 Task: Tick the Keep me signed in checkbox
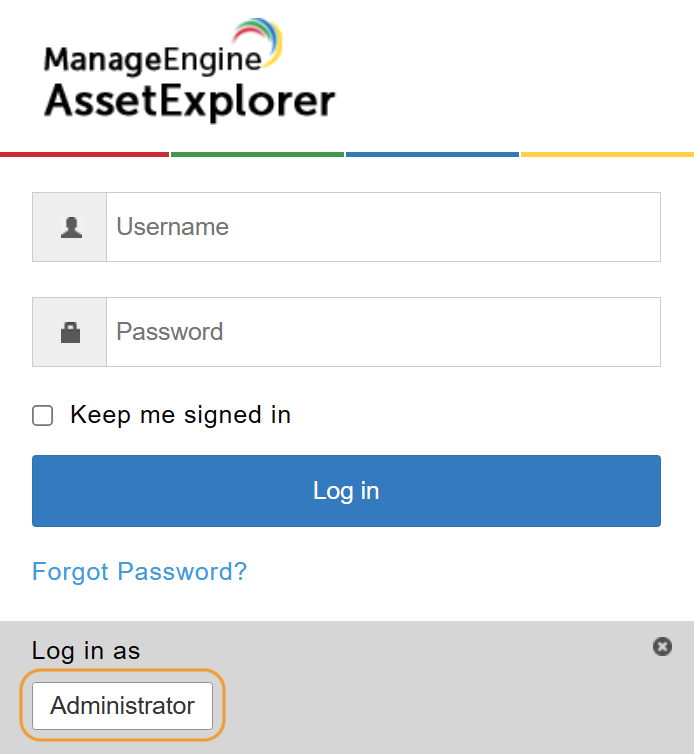(43, 416)
